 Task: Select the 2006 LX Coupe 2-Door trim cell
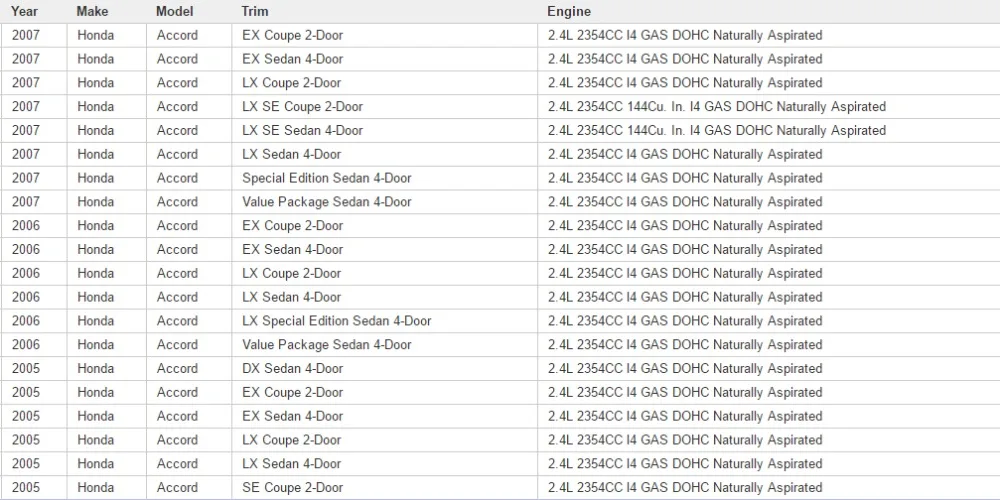click(x=385, y=273)
